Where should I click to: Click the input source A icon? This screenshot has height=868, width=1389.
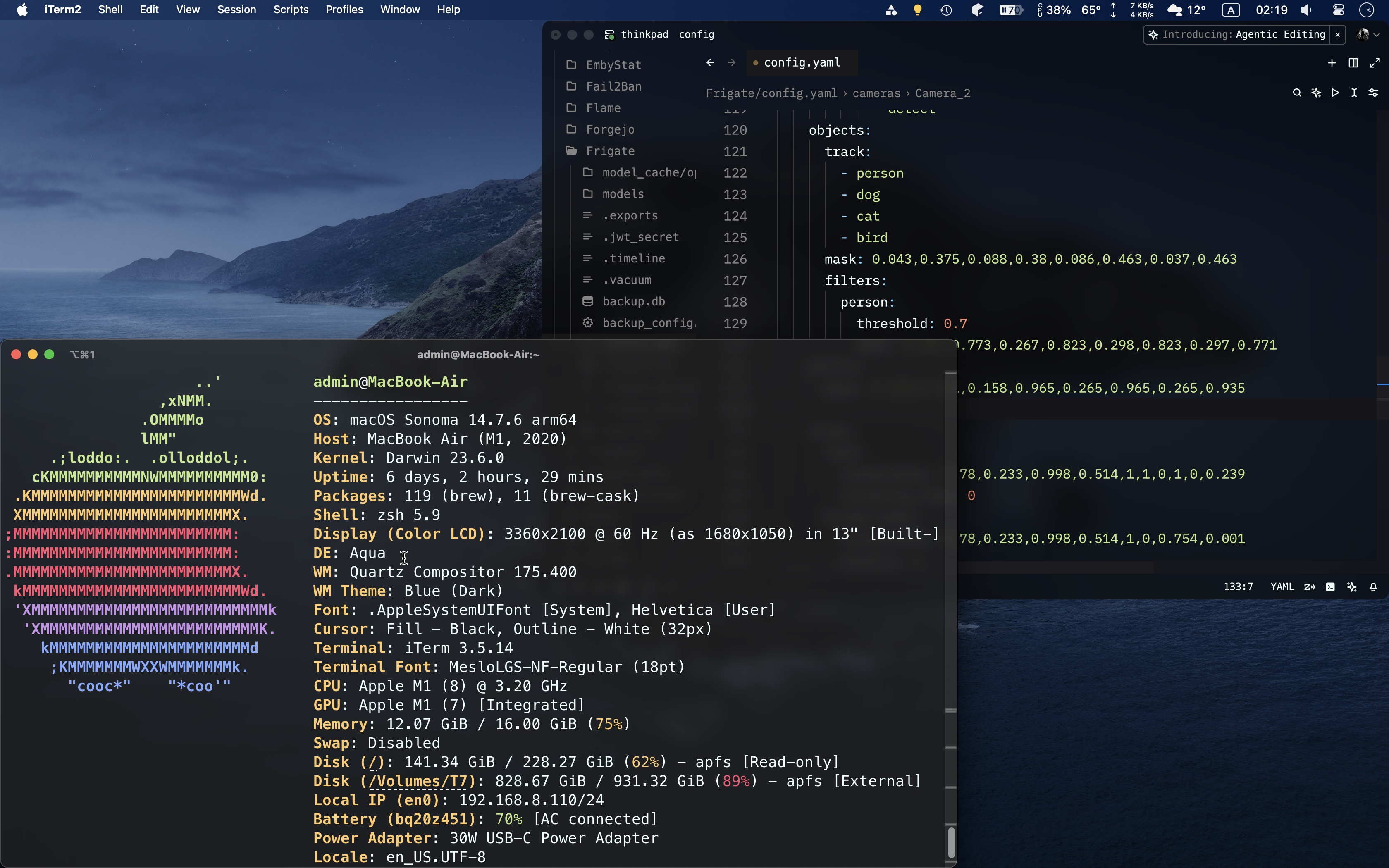(1231, 10)
